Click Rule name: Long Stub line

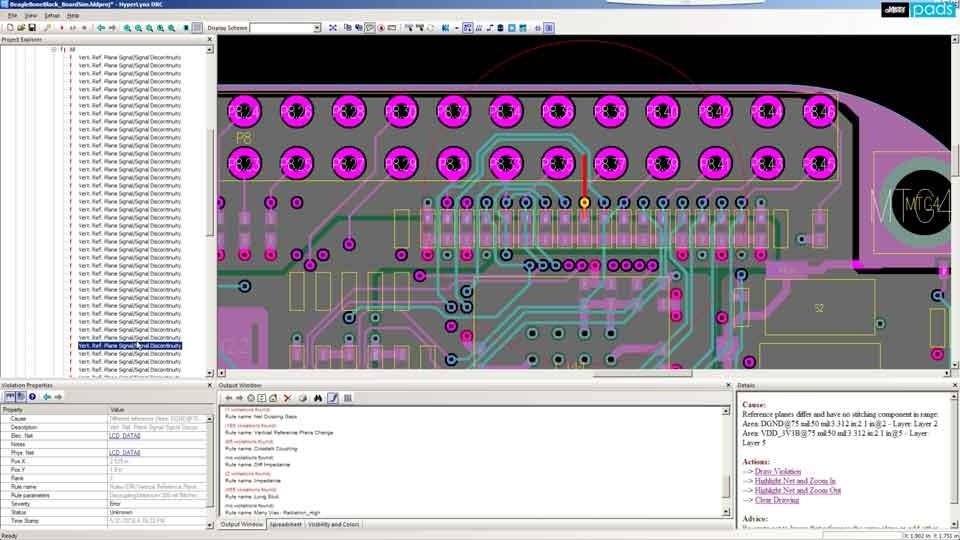click(x=252, y=497)
